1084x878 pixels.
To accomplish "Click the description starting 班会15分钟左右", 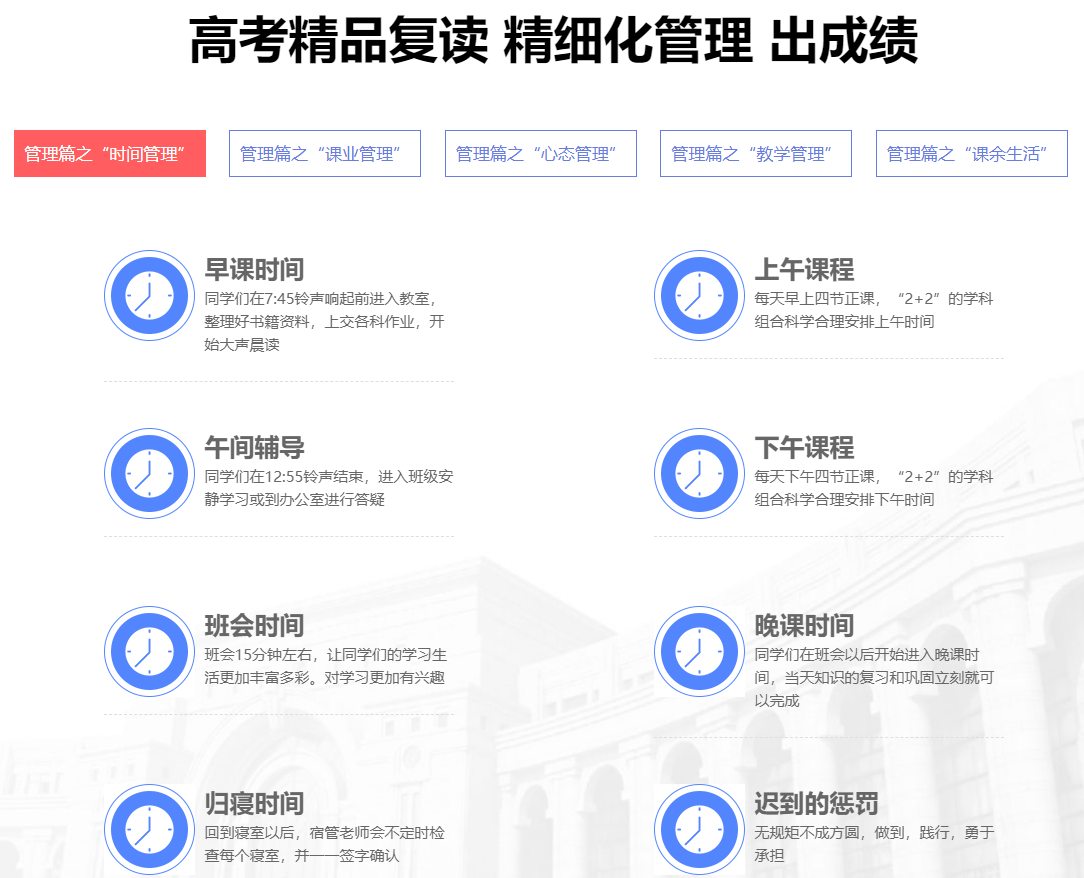I will (x=326, y=666).
